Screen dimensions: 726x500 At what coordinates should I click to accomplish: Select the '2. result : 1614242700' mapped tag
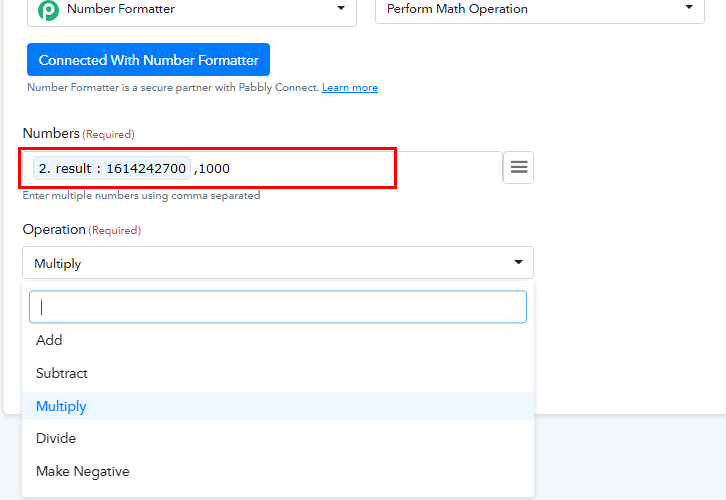(112, 168)
